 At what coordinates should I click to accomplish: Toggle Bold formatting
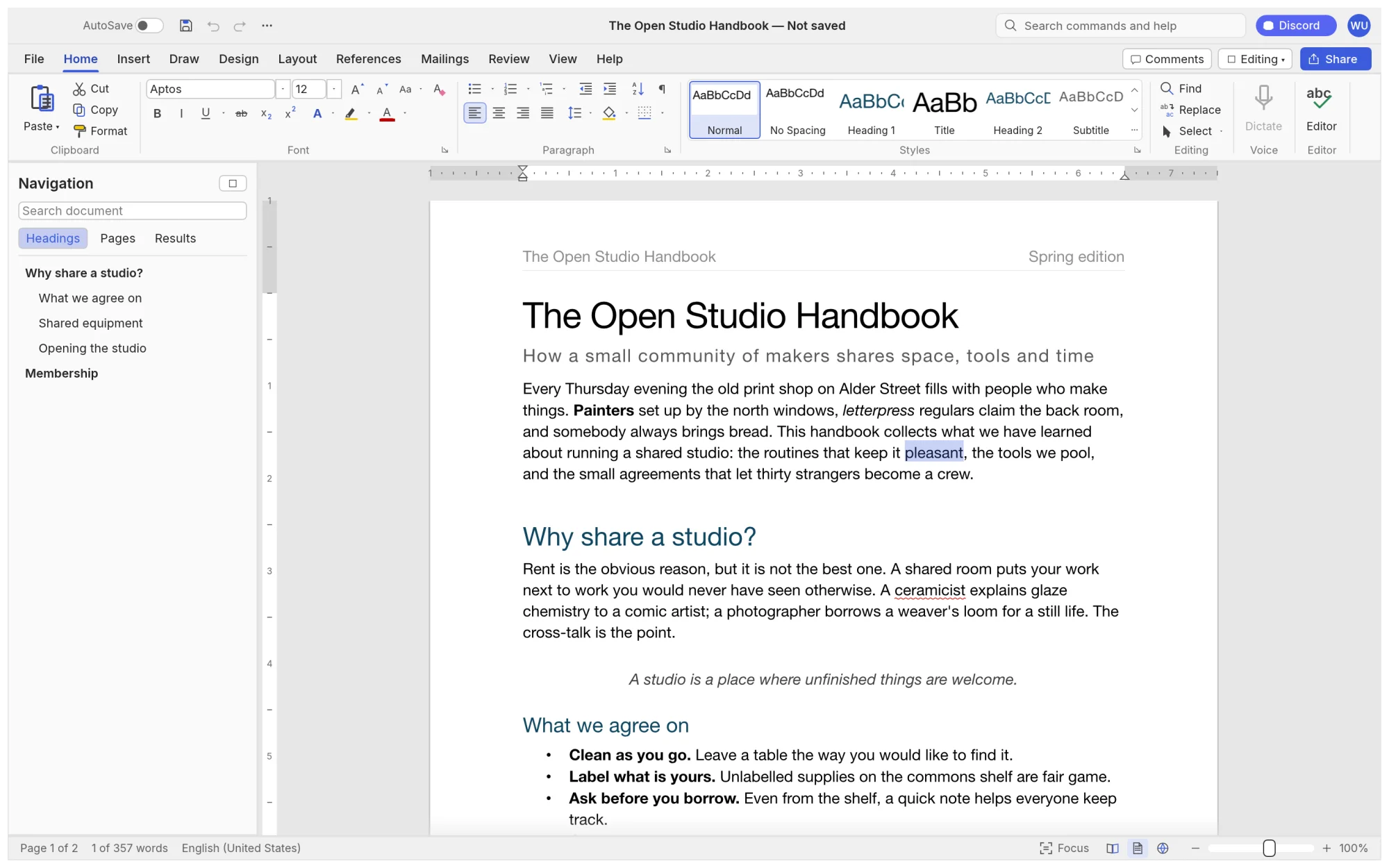click(x=158, y=113)
